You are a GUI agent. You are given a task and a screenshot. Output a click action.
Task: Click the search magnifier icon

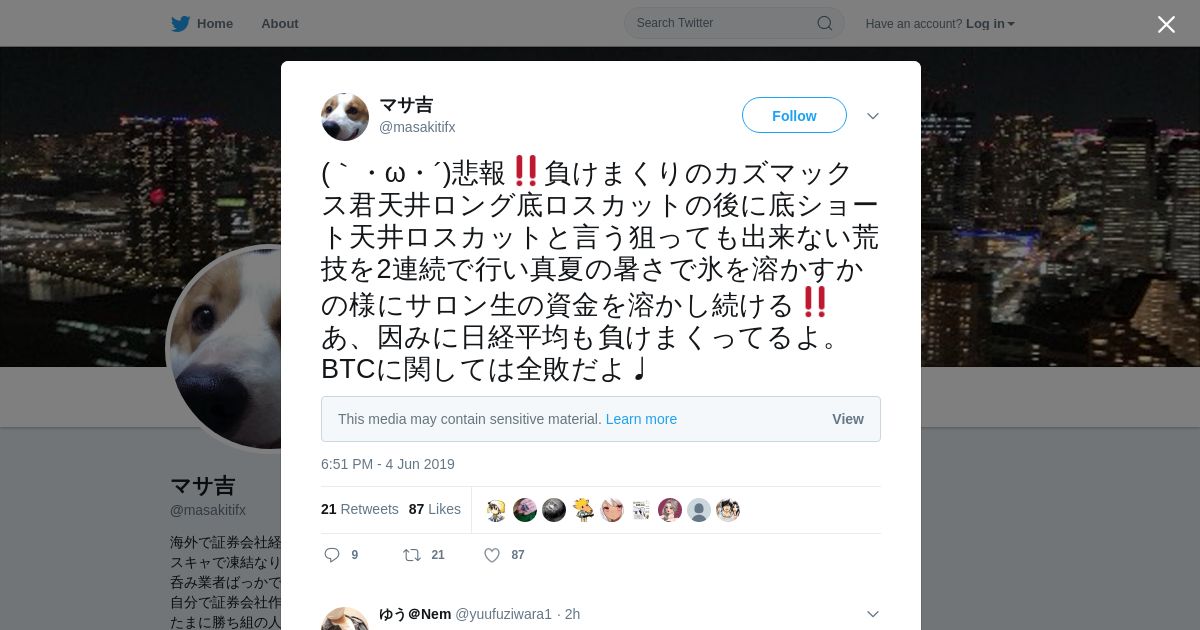[825, 23]
